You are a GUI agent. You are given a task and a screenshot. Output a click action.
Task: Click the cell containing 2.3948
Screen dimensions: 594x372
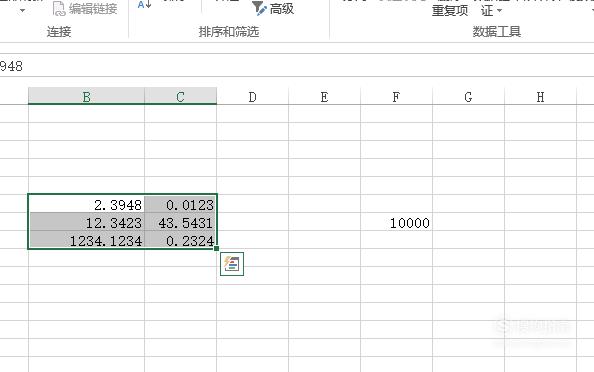[86, 204]
